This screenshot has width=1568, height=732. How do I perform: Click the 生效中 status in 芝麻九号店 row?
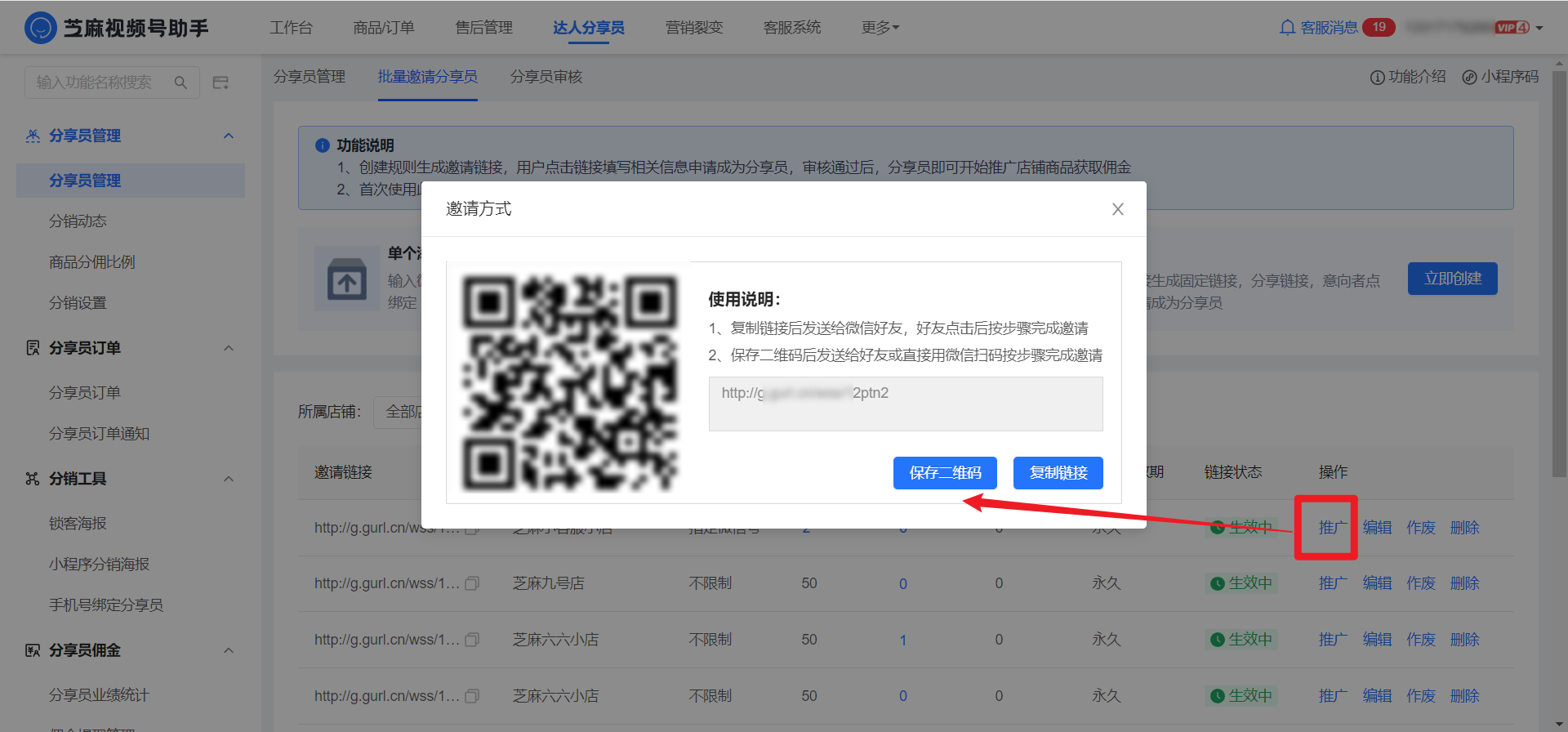pos(1241,583)
